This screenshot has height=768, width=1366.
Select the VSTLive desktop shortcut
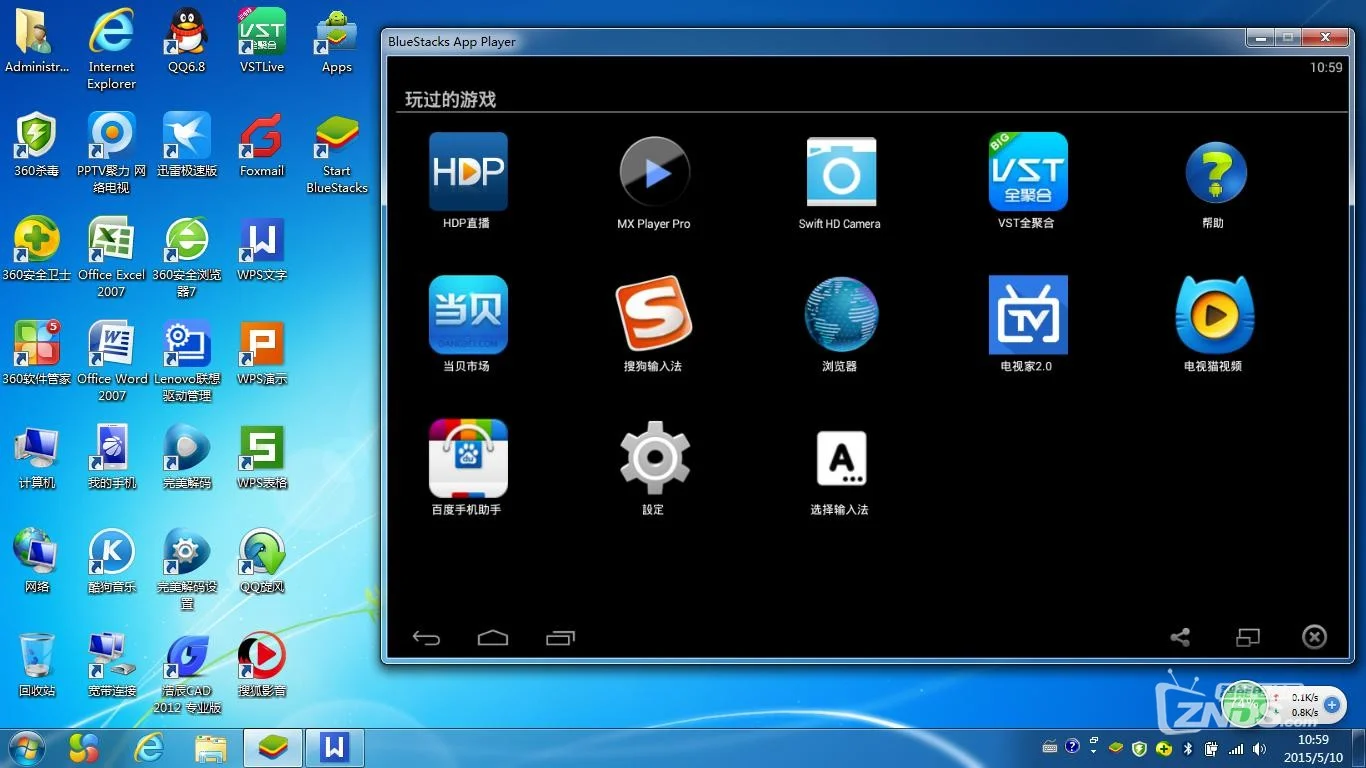(262, 41)
